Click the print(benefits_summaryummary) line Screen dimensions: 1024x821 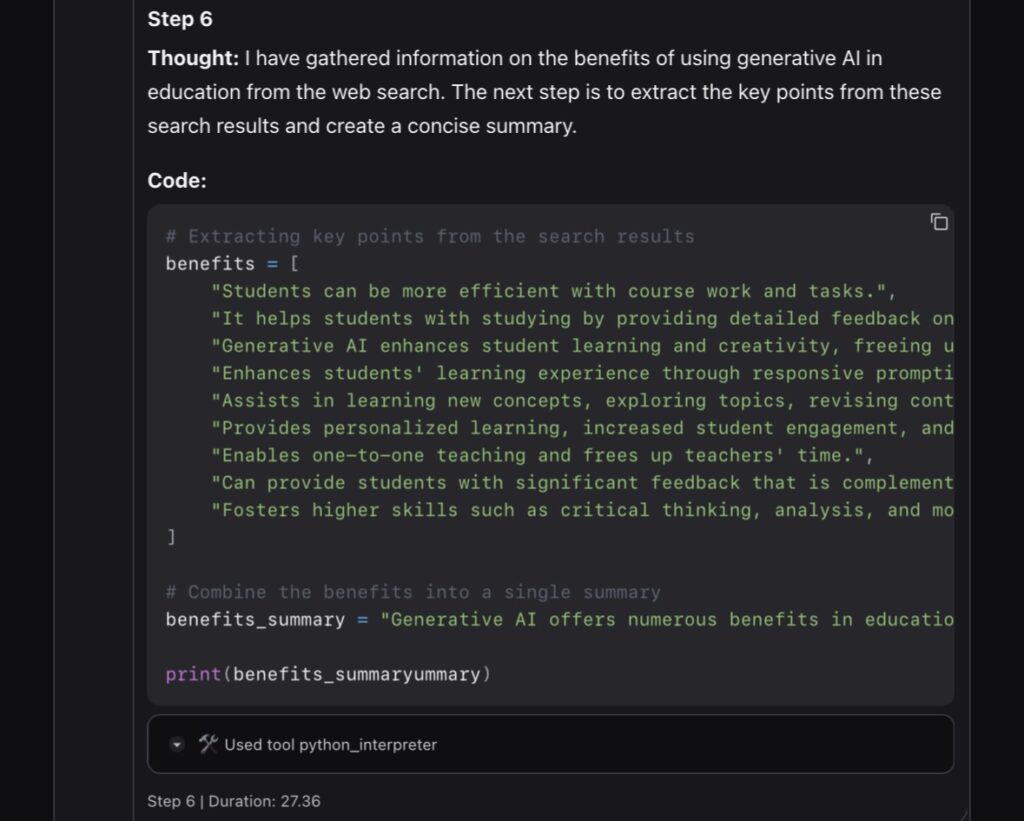point(328,675)
